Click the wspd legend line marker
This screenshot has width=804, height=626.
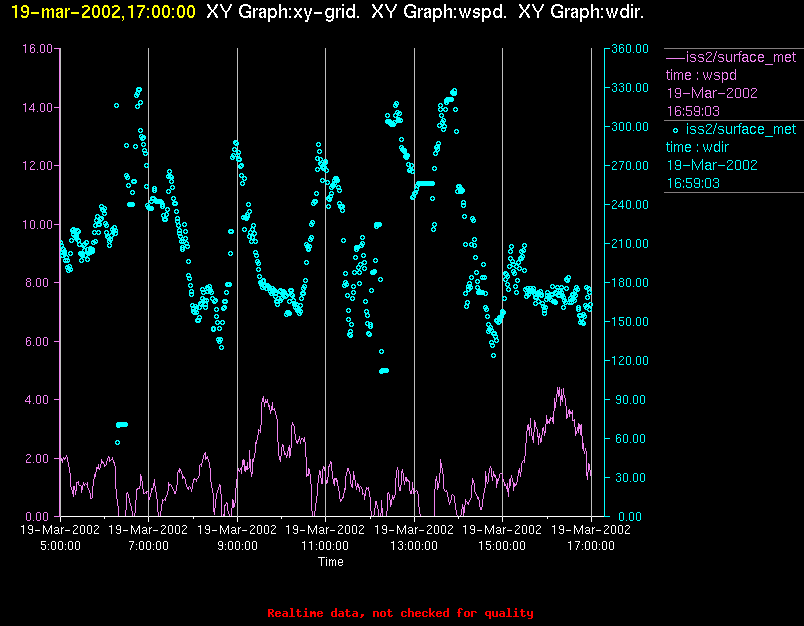675,57
